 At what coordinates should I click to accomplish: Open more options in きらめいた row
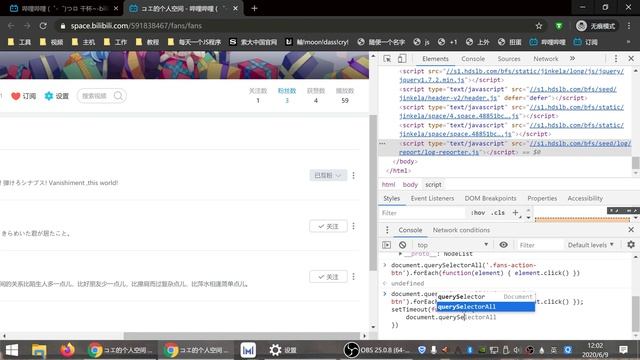click(x=353, y=226)
